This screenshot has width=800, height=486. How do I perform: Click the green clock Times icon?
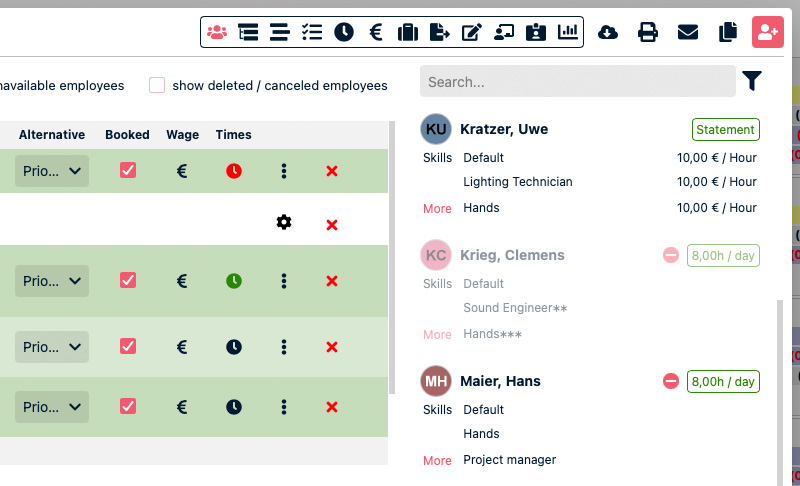(233, 281)
